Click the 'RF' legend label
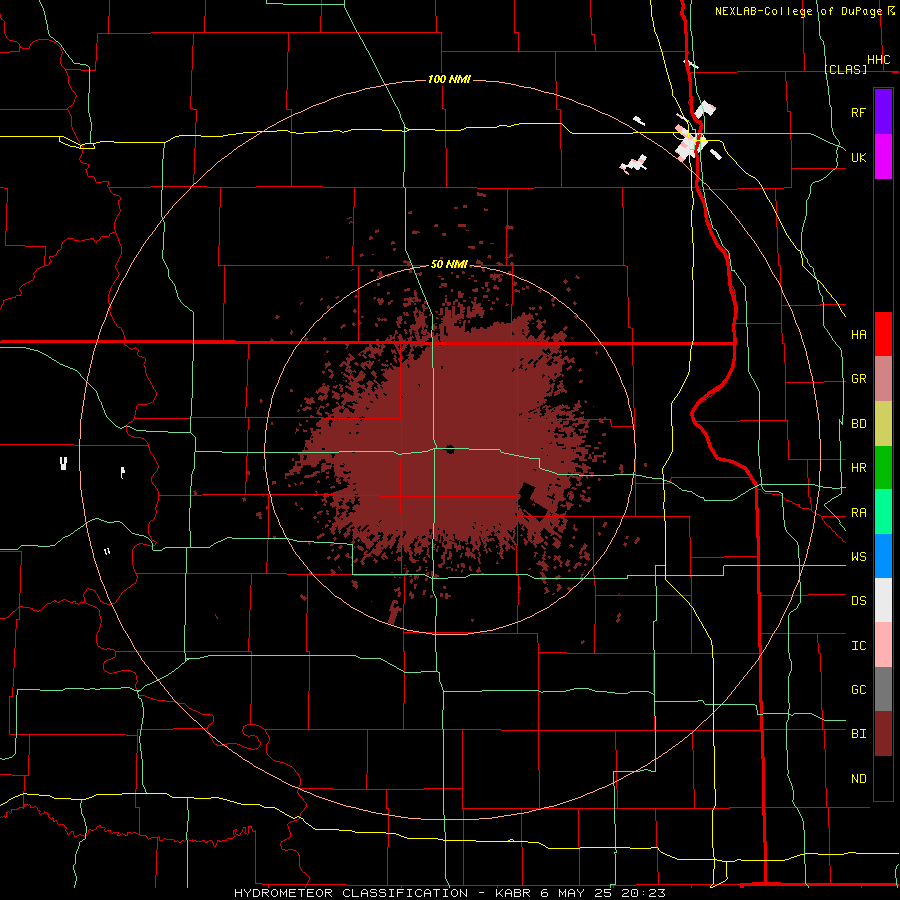 [x=858, y=112]
